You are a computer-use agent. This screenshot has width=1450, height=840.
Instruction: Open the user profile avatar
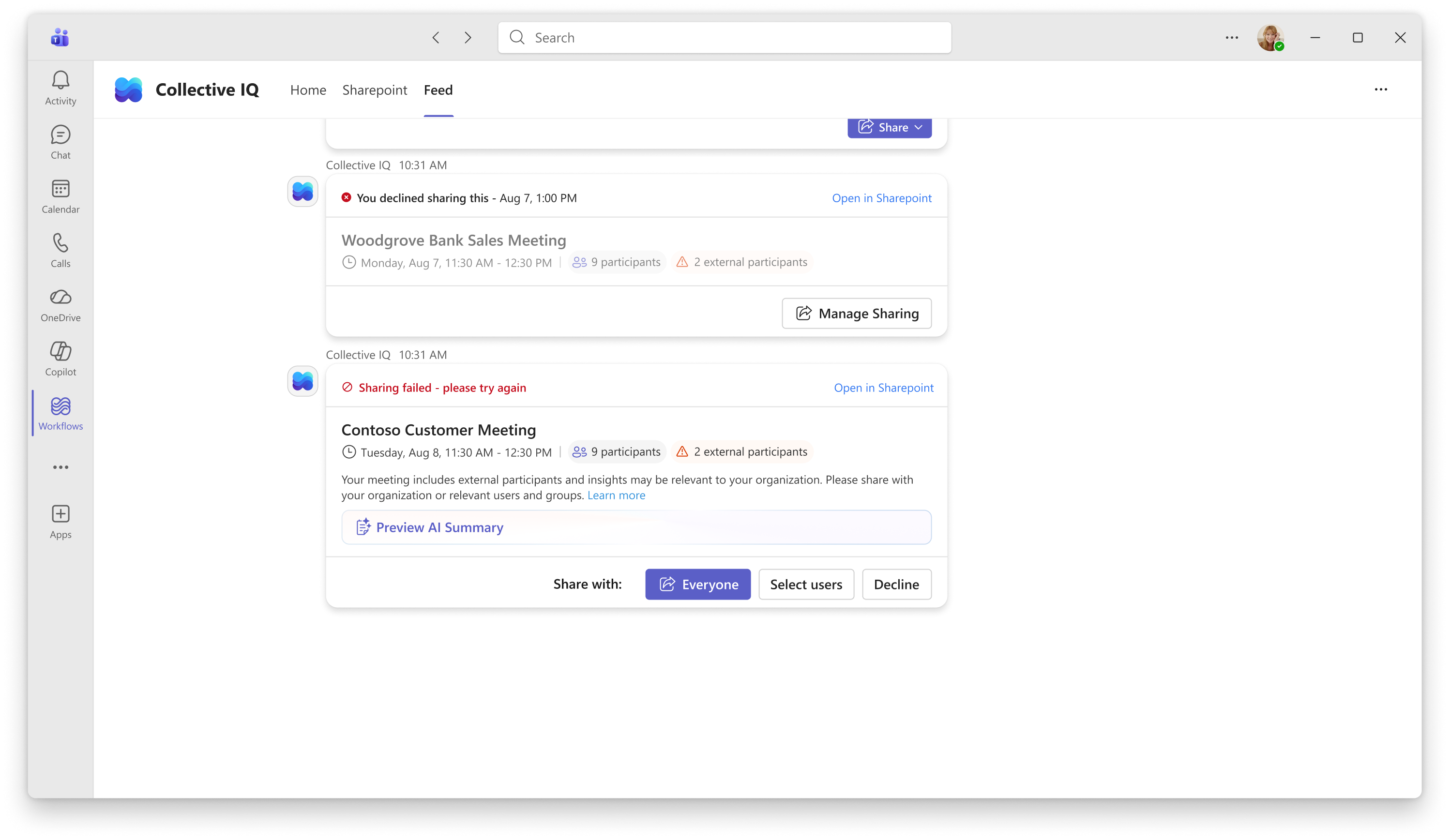coord(1270,37)
